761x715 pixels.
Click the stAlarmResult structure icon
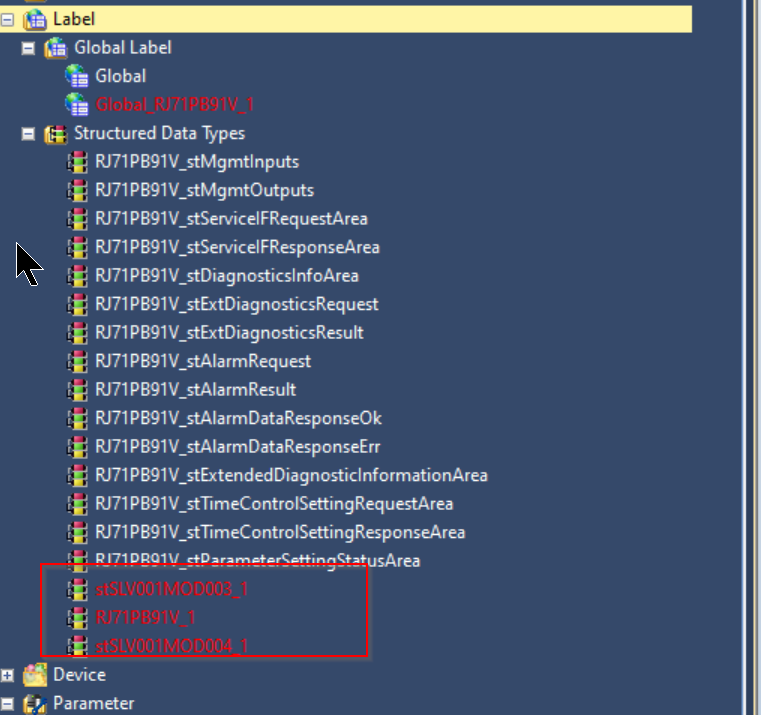click(77, 390)
